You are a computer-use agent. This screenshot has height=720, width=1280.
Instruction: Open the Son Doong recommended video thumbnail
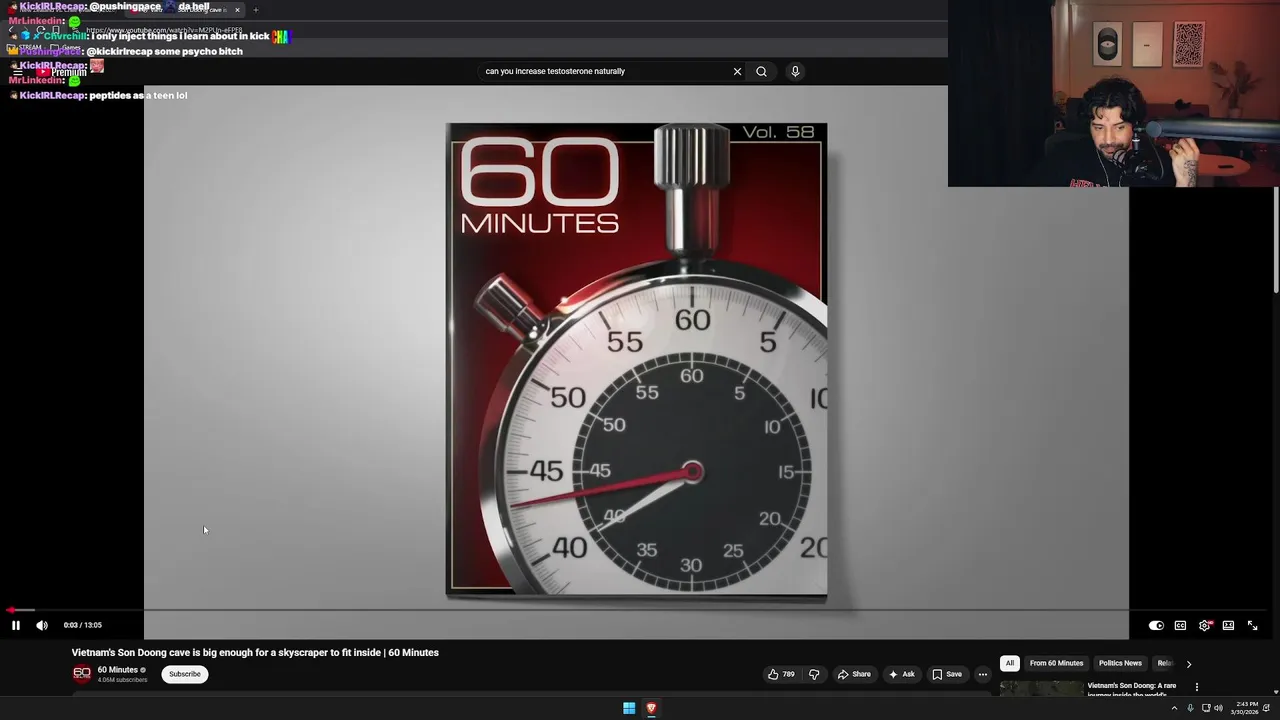pos(1041,689)
